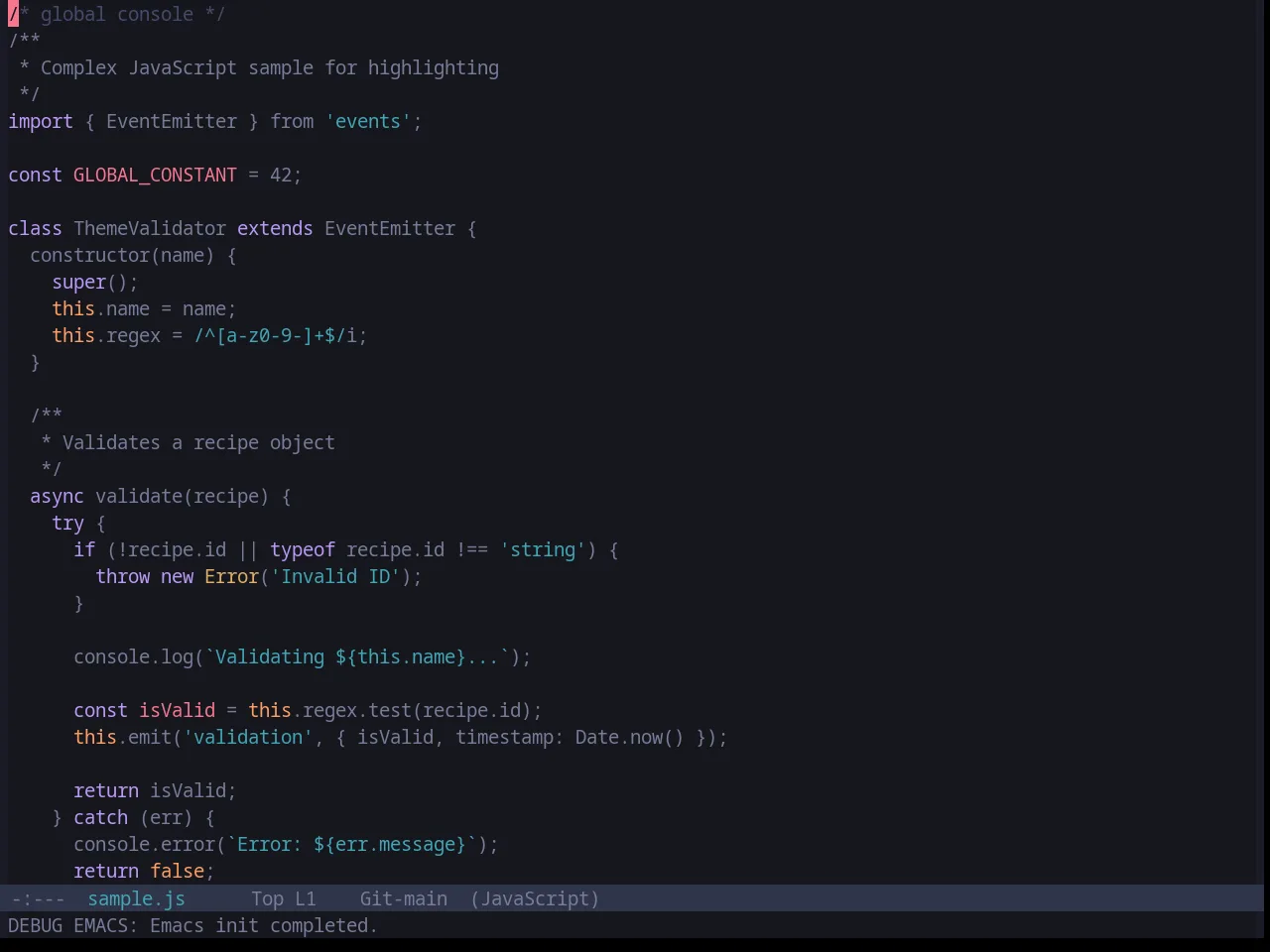
Task: Click the 'validation' event string
Action: pos(248,737)
